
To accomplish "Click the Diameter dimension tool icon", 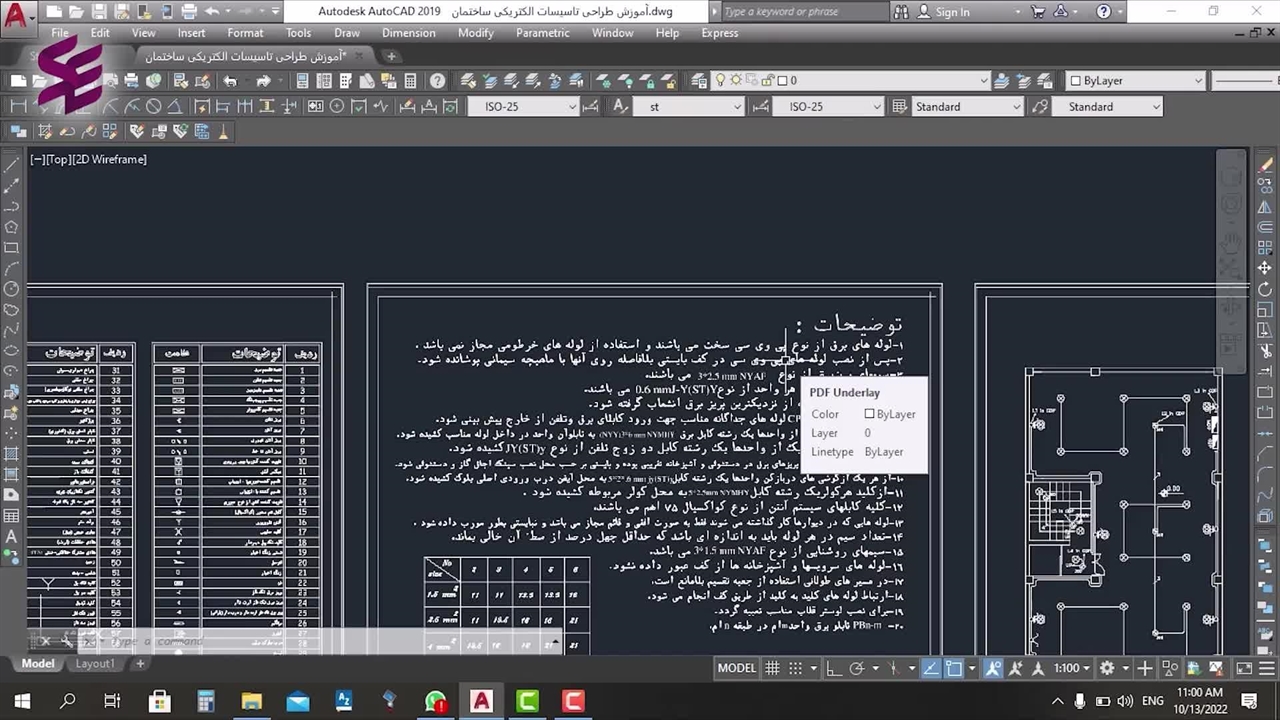I will [x=153, y=107].
